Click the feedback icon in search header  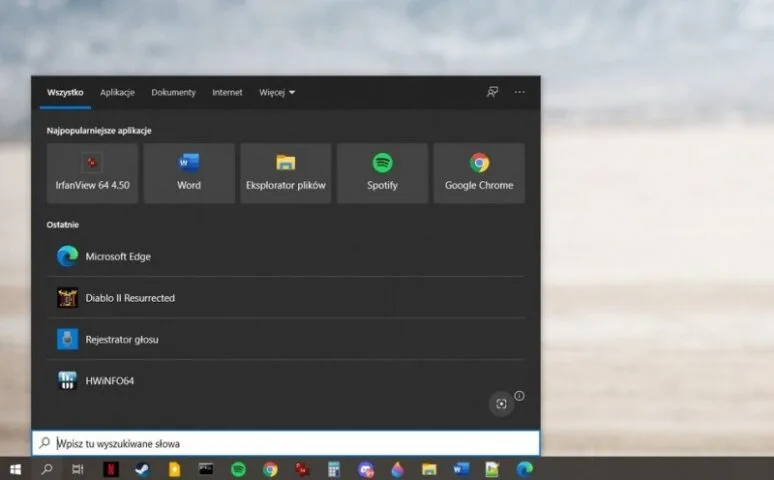click(492, 92)
